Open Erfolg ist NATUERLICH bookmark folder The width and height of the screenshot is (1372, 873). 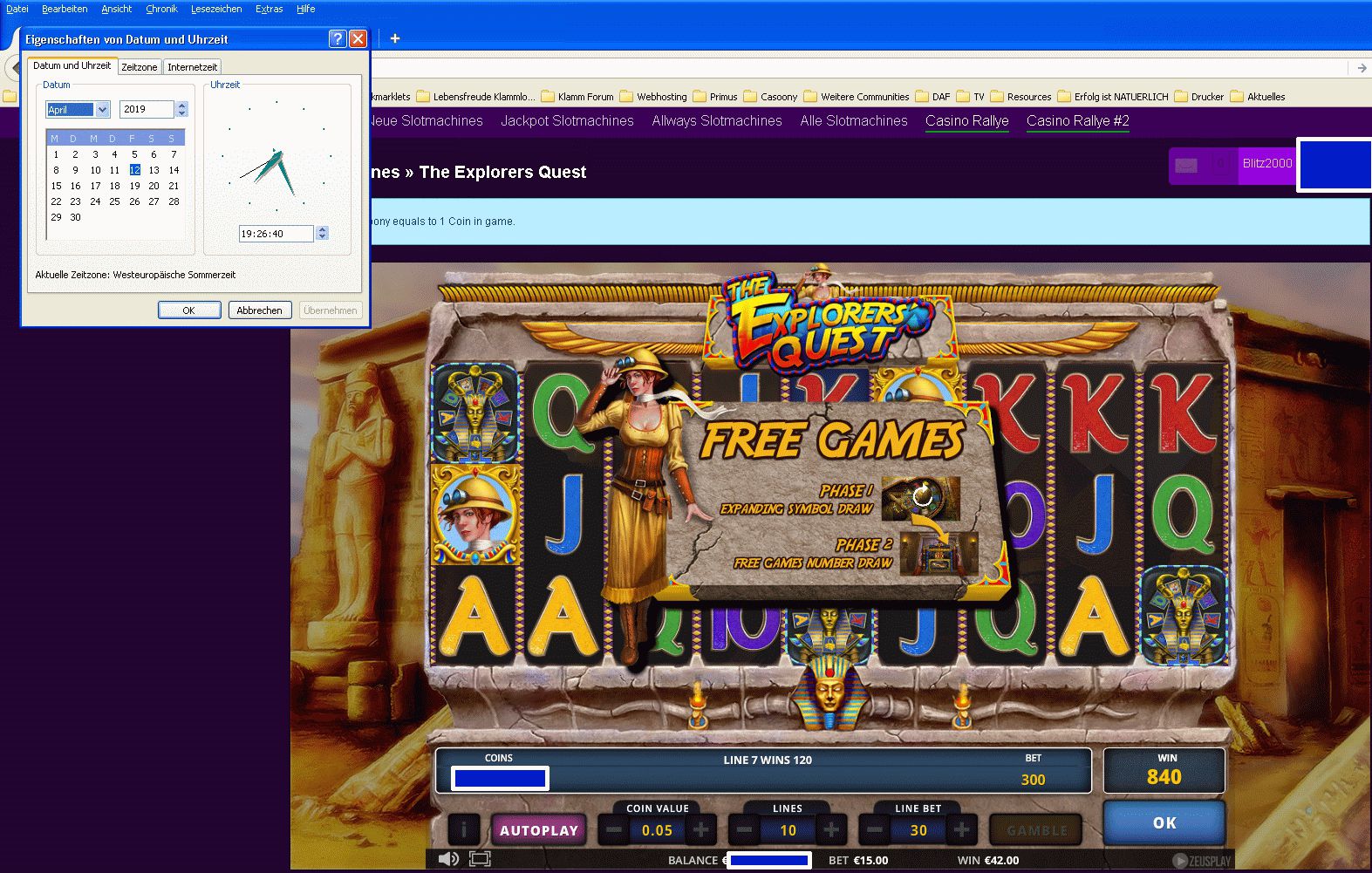1113,97
